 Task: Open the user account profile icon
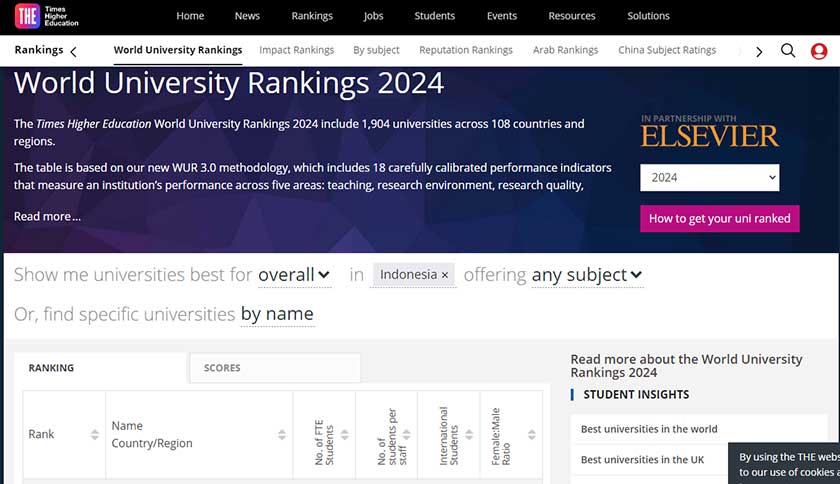pos(819,51)
